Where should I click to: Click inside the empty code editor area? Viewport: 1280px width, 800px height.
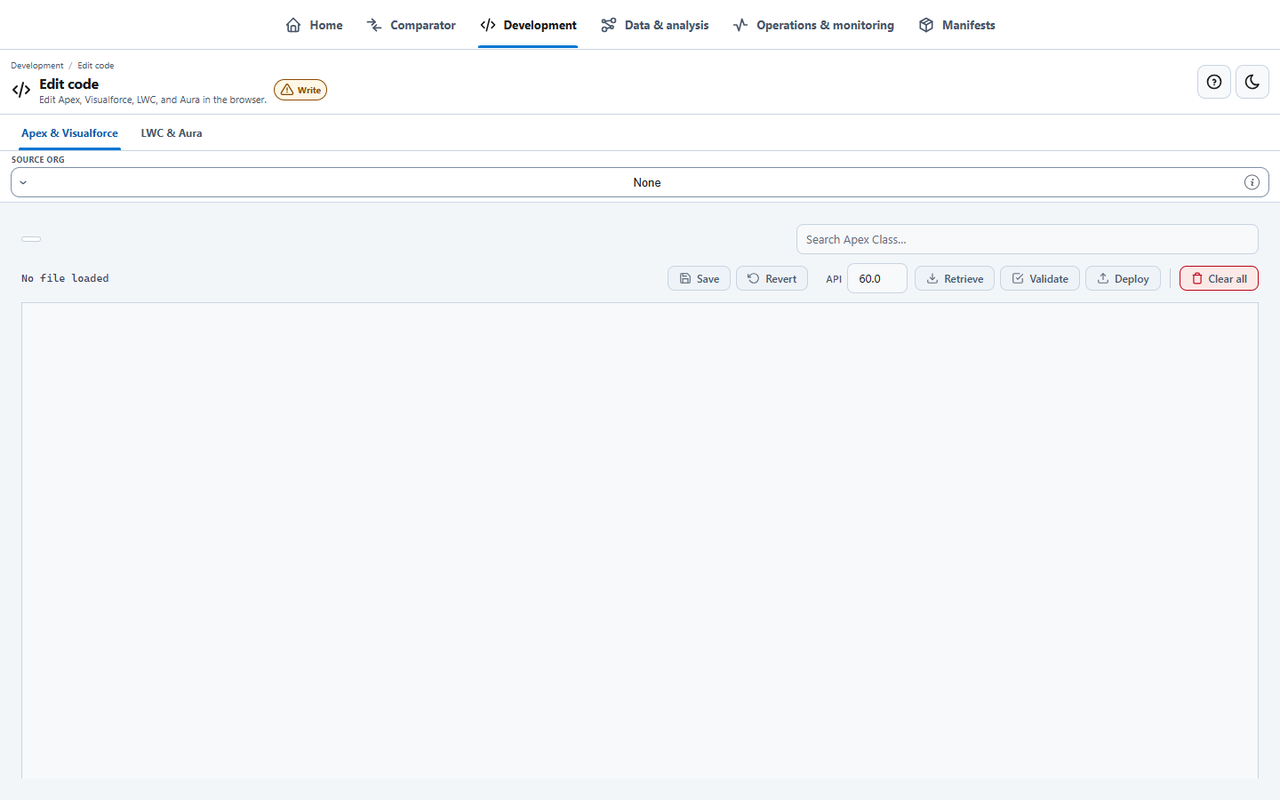[x=640, y=540]
